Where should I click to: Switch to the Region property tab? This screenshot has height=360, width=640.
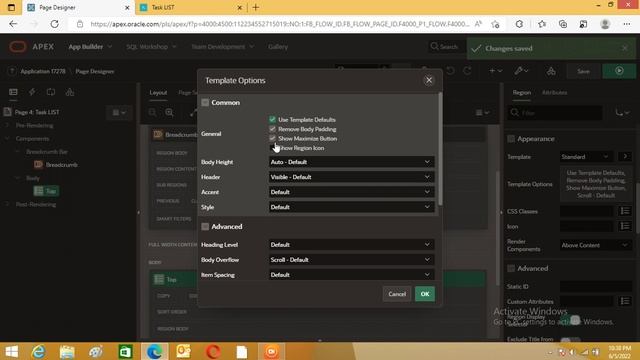[522, 93]
